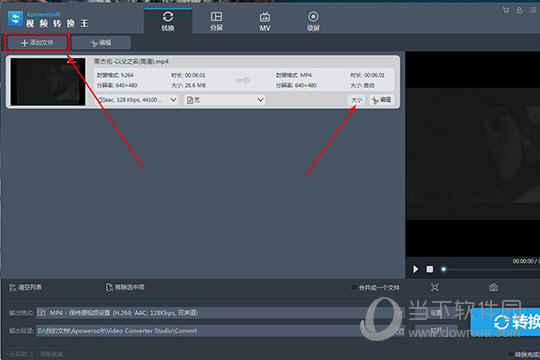Expand the subtitle dropdown showing 无
Image resolution: width=540 pixels, height=360 pixels.
225,100
